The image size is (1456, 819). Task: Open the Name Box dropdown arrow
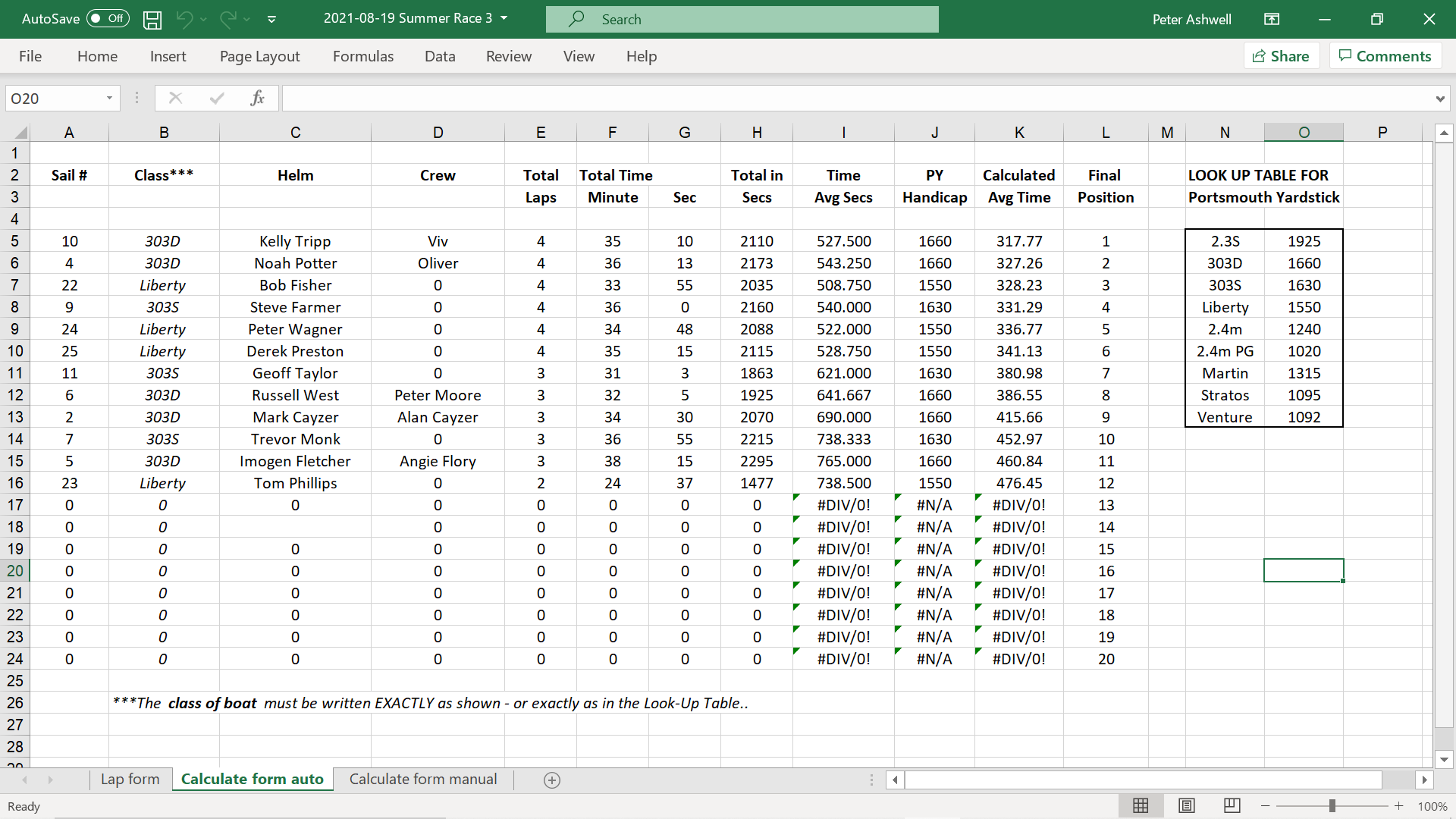109,99
